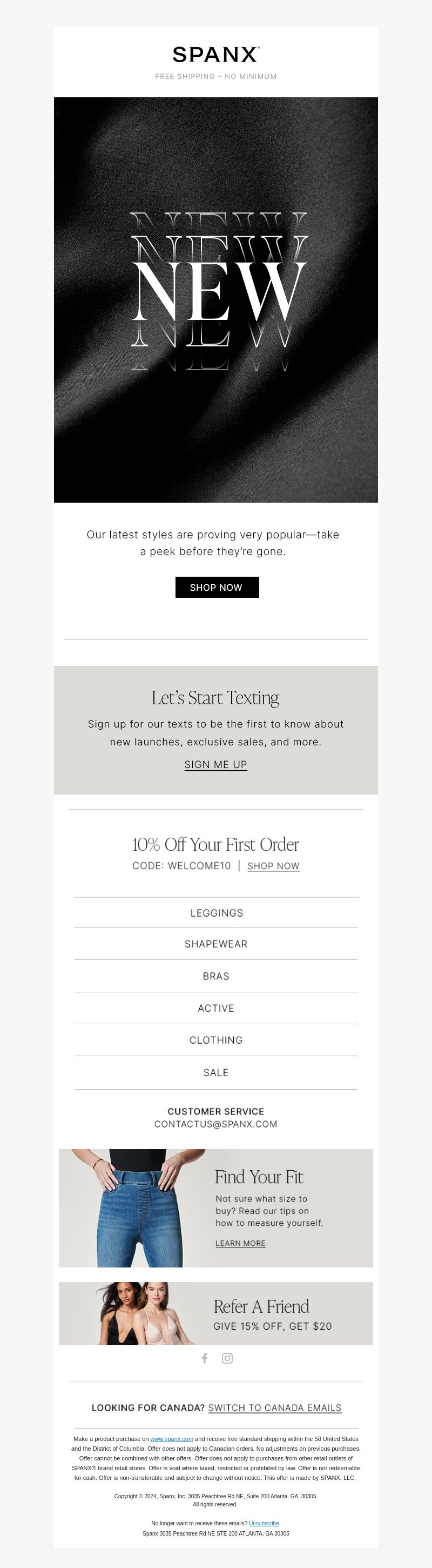Click SWITCH TO CANADA EMAILS link
Image resolution: width=432 pixels, height=1568 pixels.
click(275, 1407)
